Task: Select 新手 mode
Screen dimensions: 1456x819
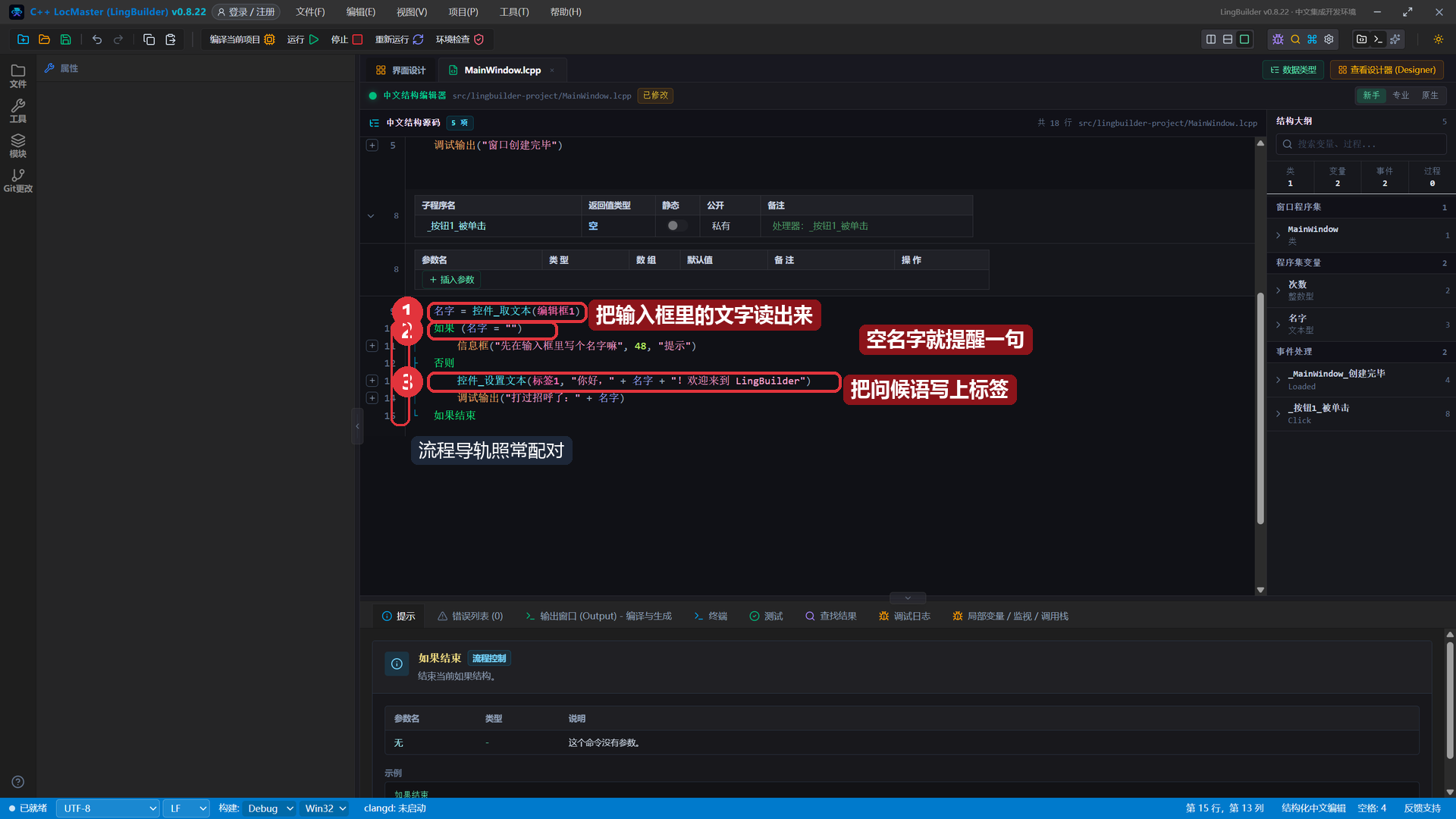Action: tap(1371, 96)
